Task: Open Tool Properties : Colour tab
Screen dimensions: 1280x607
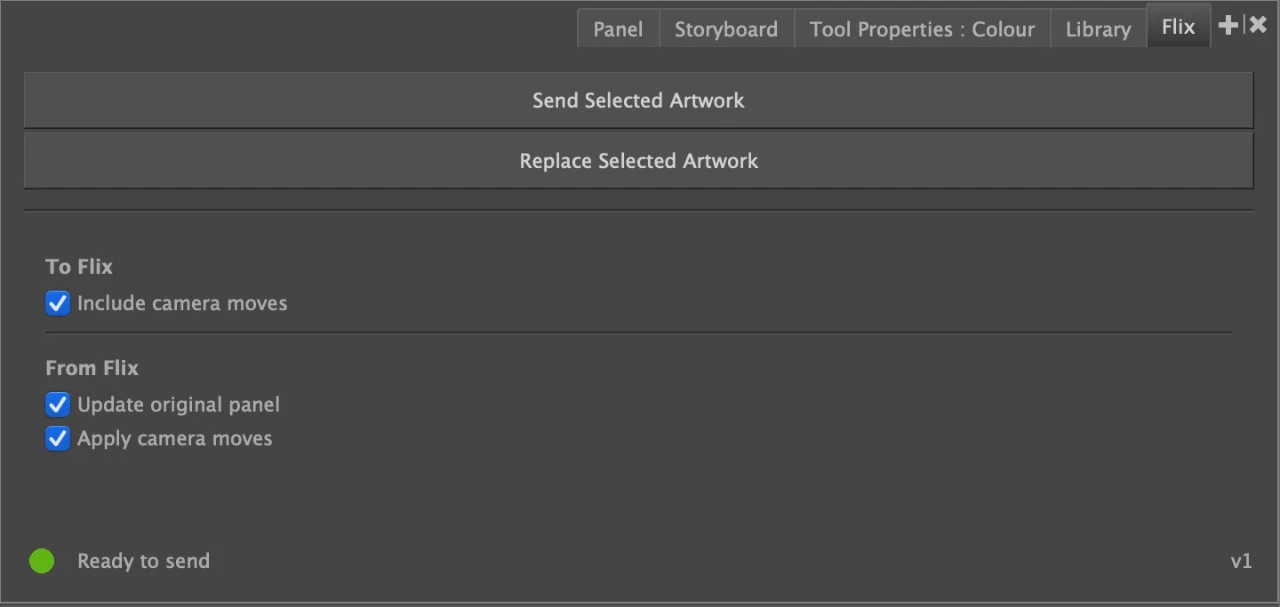Action: tap(922, 29)
